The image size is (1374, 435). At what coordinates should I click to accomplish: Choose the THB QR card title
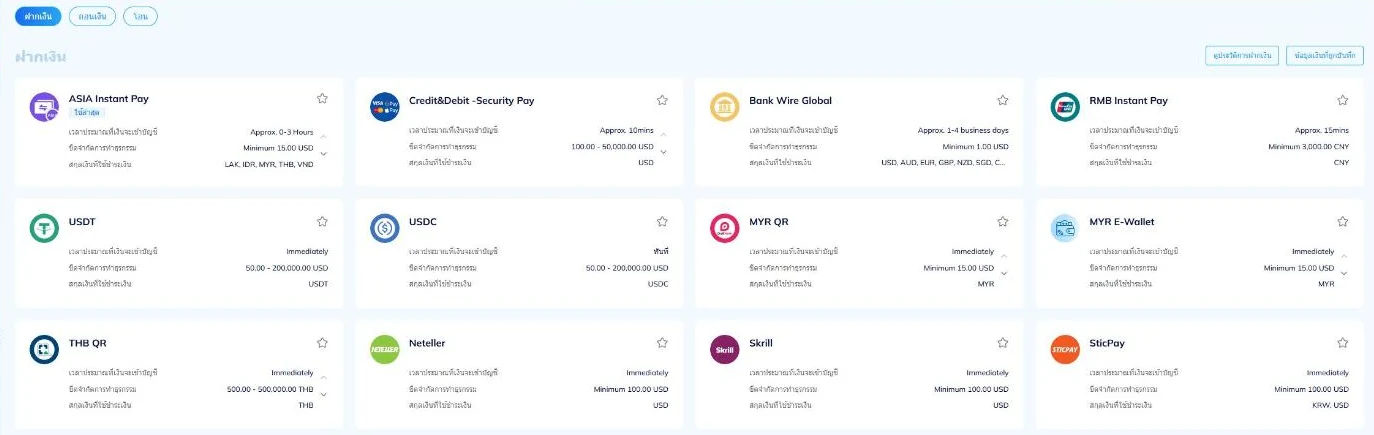87,342
